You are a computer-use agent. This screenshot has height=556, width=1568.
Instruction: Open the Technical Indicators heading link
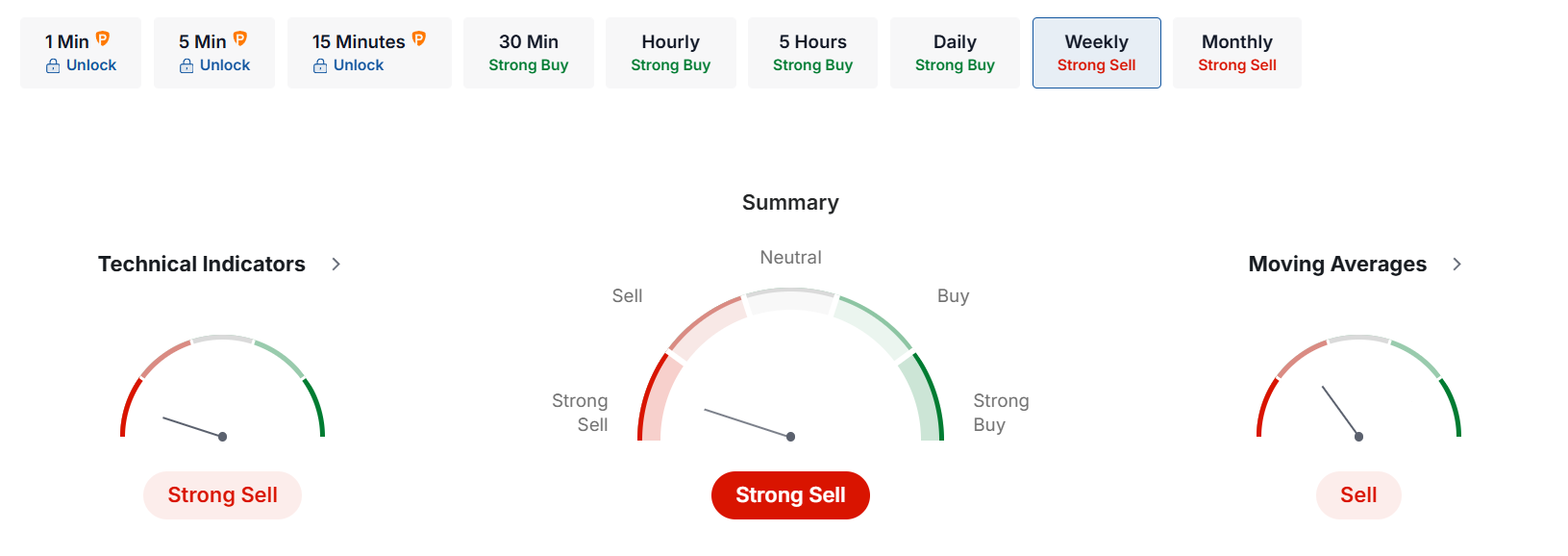tap(202, 265)
